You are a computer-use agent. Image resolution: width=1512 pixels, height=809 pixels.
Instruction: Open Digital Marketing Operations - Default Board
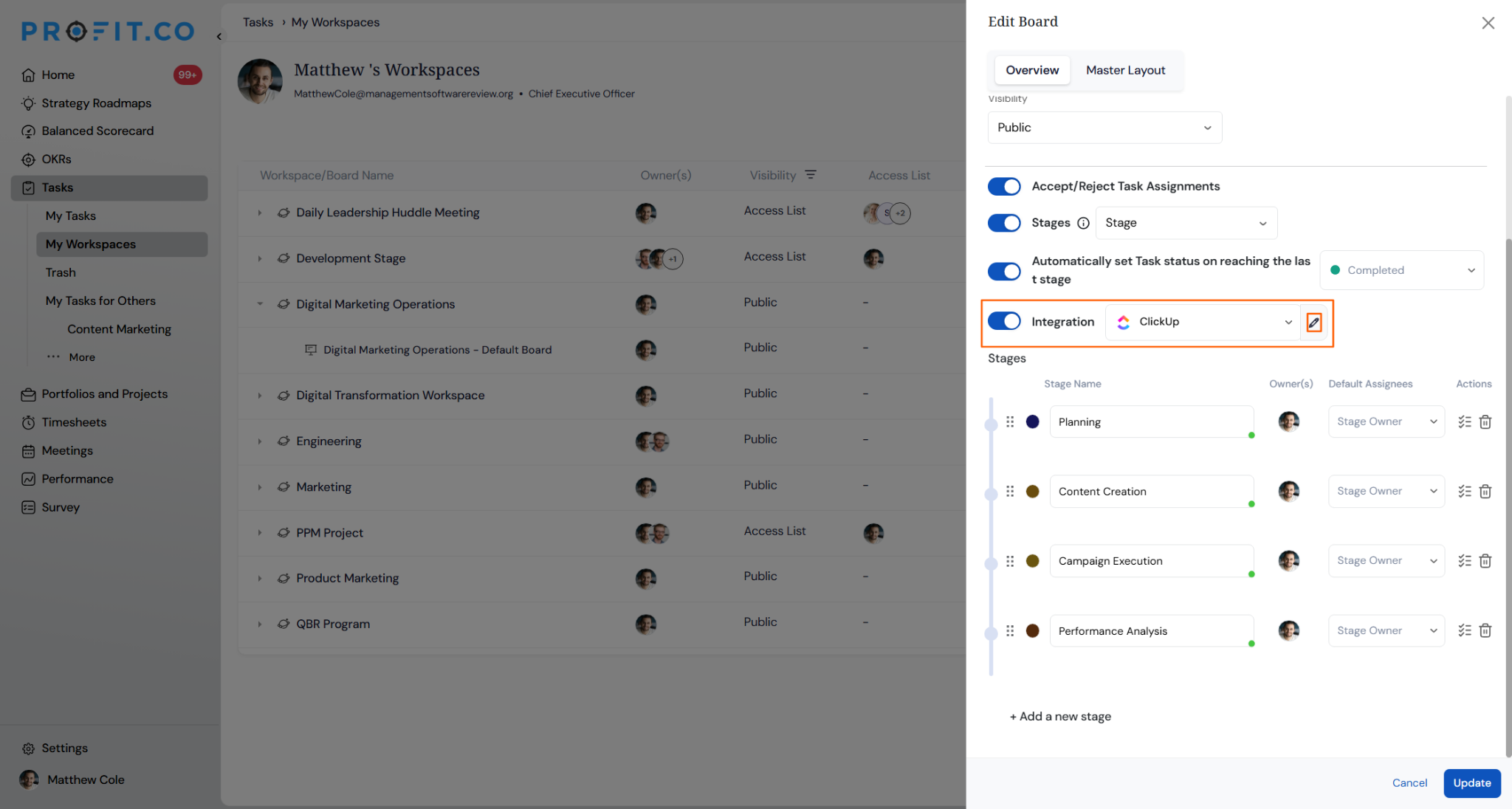437,350
